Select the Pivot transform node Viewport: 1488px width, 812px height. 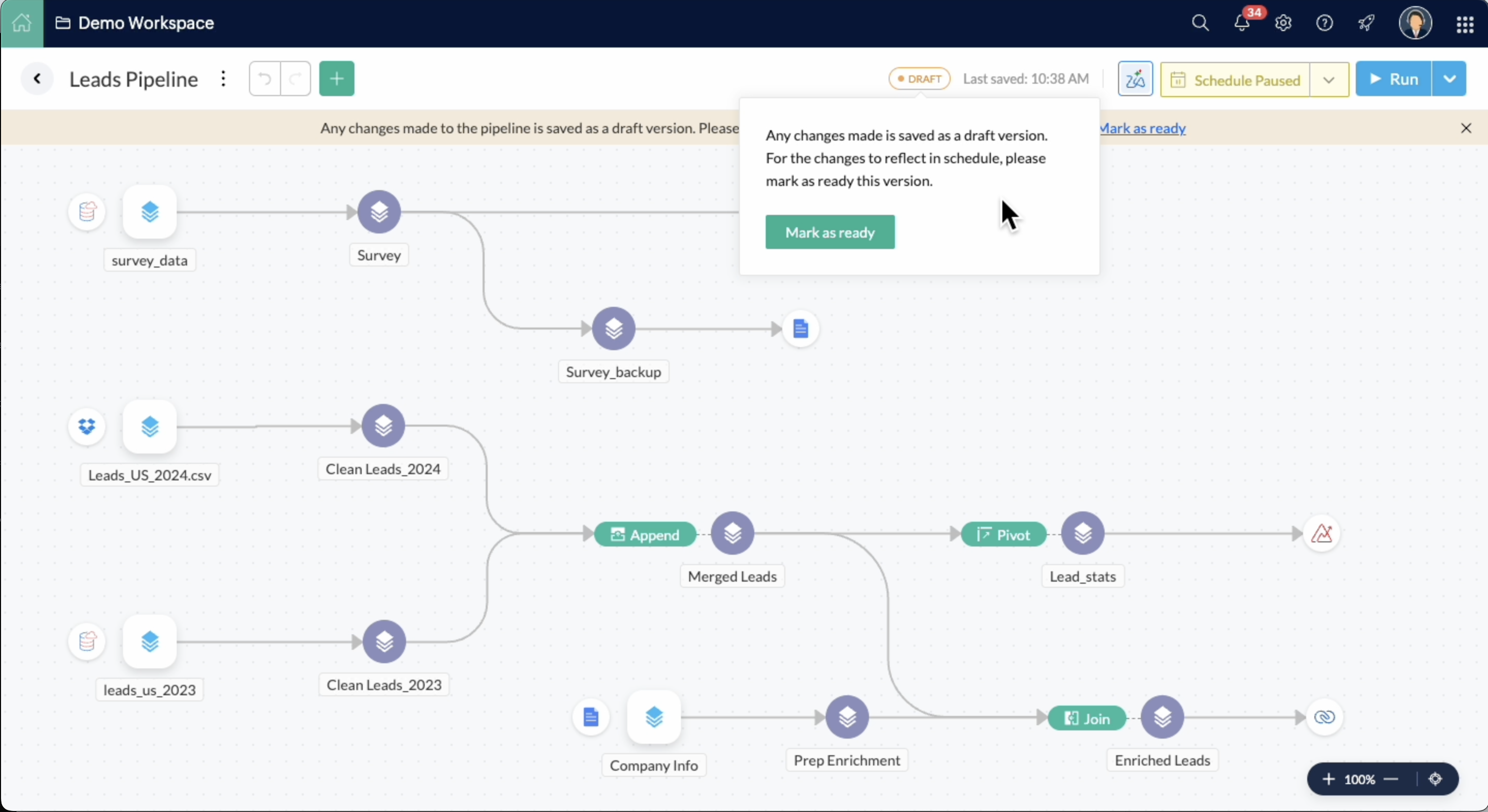coord(1003,534)
